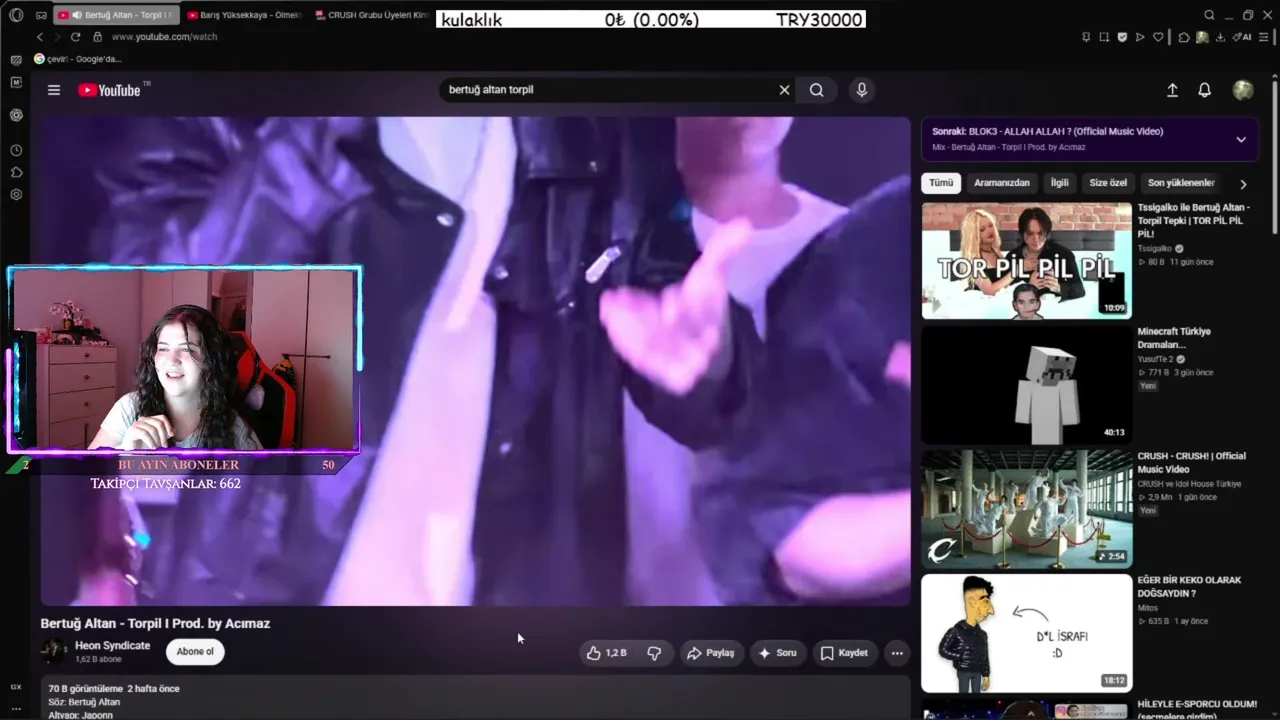Select the Son yüklenenler filter chip

[1181, 183]
